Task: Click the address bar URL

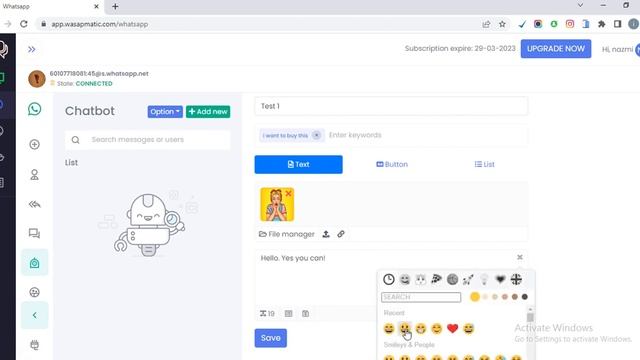Action: [100, 24]
